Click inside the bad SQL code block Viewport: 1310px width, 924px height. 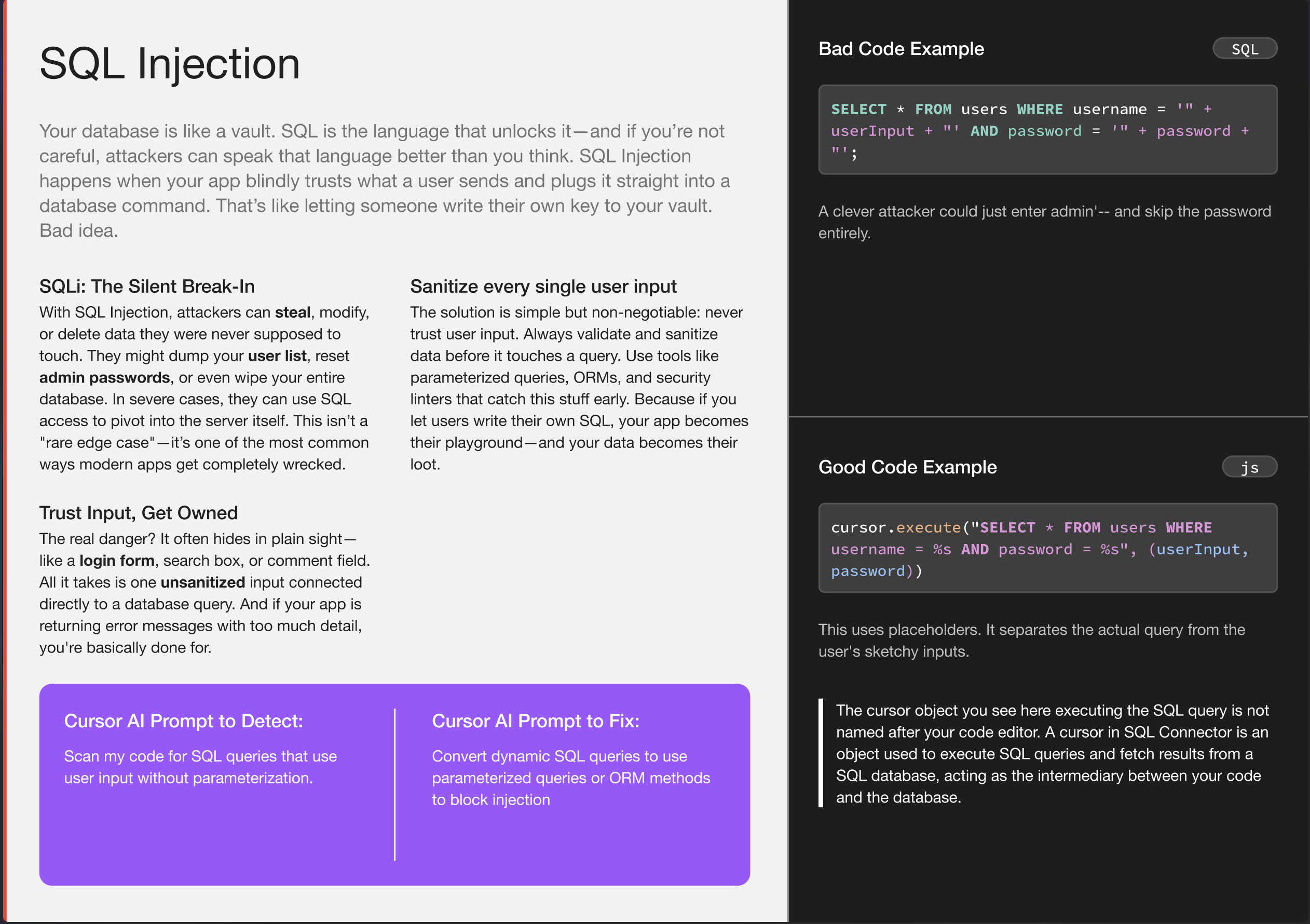1047,130
